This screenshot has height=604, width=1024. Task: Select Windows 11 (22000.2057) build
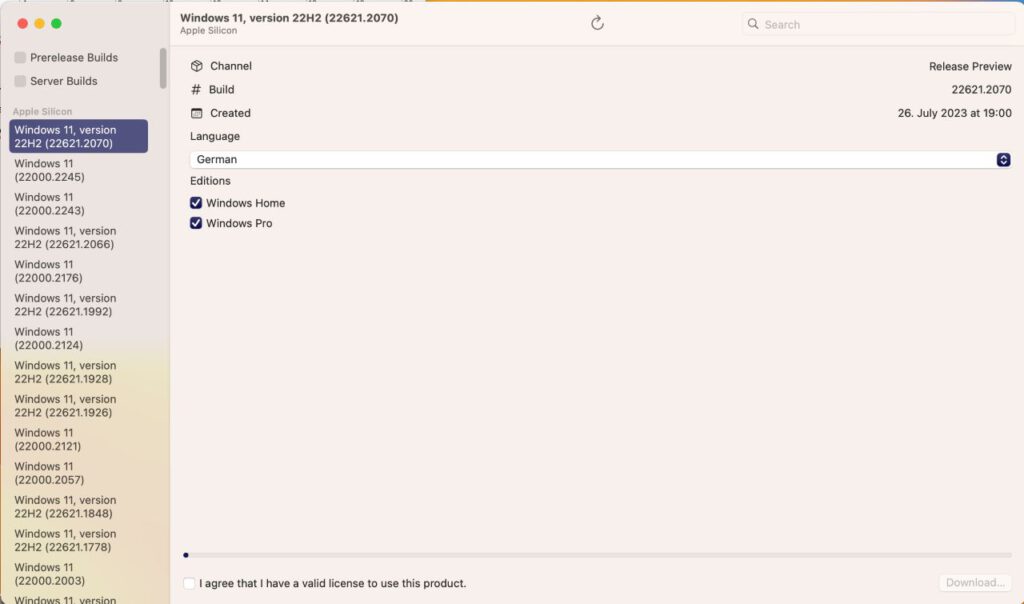78,473
